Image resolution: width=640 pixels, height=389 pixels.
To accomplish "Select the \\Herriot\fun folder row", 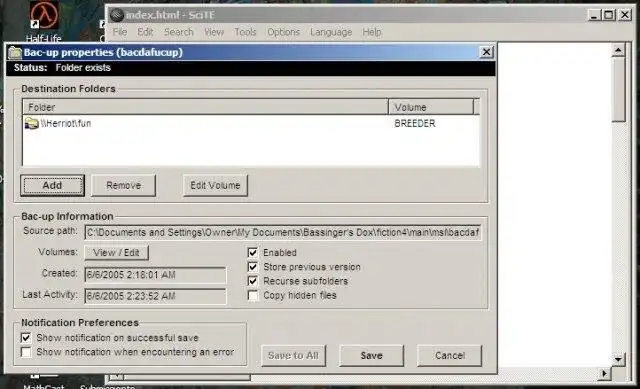I will (251, 123).
